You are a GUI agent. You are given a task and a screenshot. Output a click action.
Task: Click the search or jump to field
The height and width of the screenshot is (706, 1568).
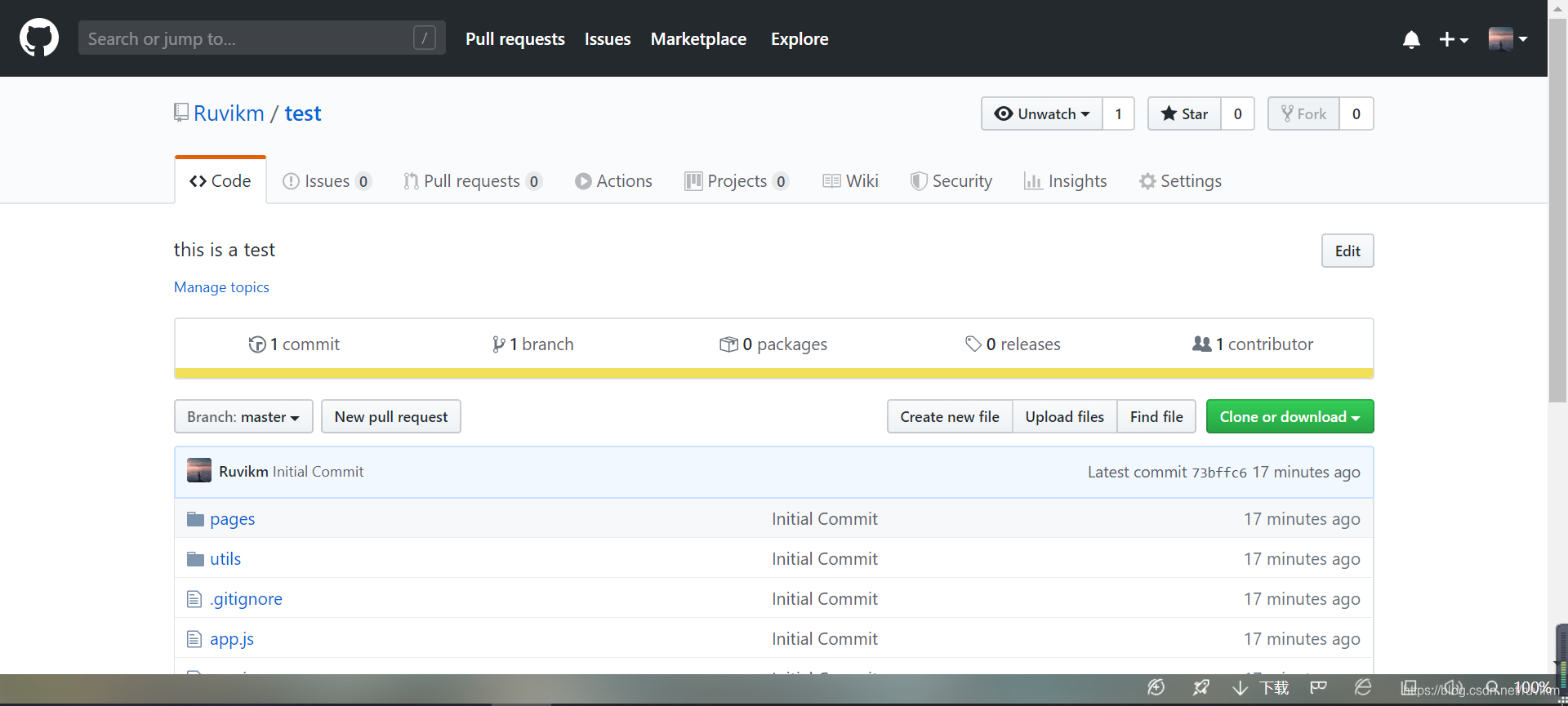tap(261, 38)
